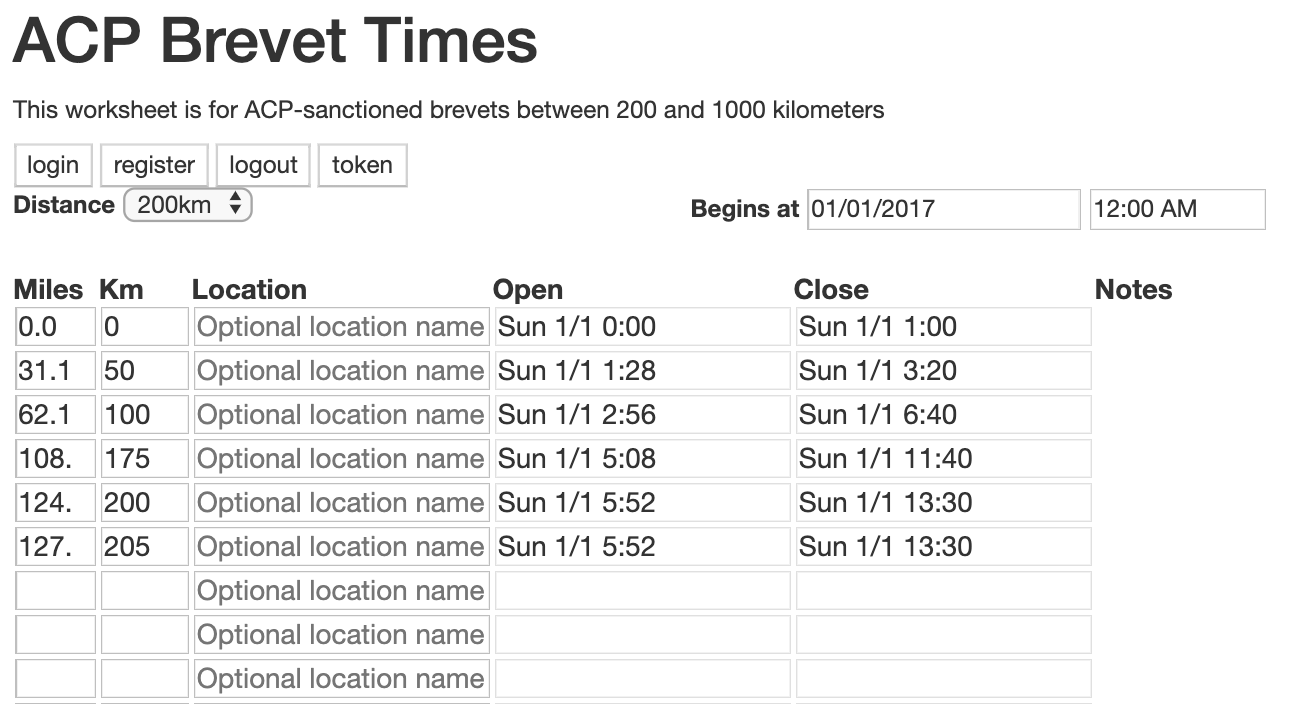The width and height of the screenshot is (1314, 704).
Task: Click the begin date field 01/01/2017
Action: [x=944, y=209]
